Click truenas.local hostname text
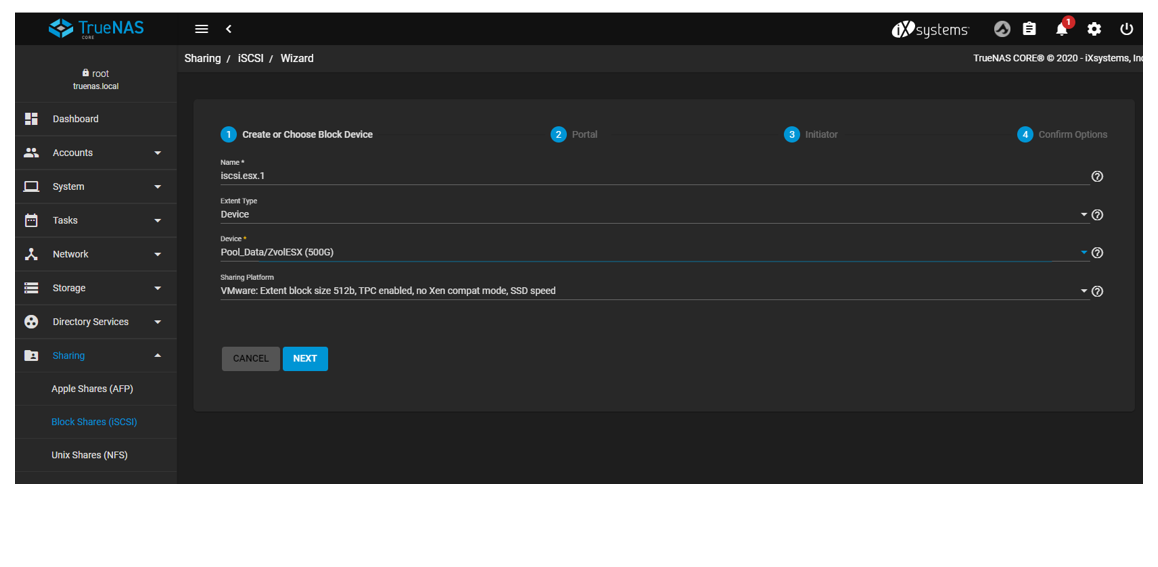 tap(96, 86)
